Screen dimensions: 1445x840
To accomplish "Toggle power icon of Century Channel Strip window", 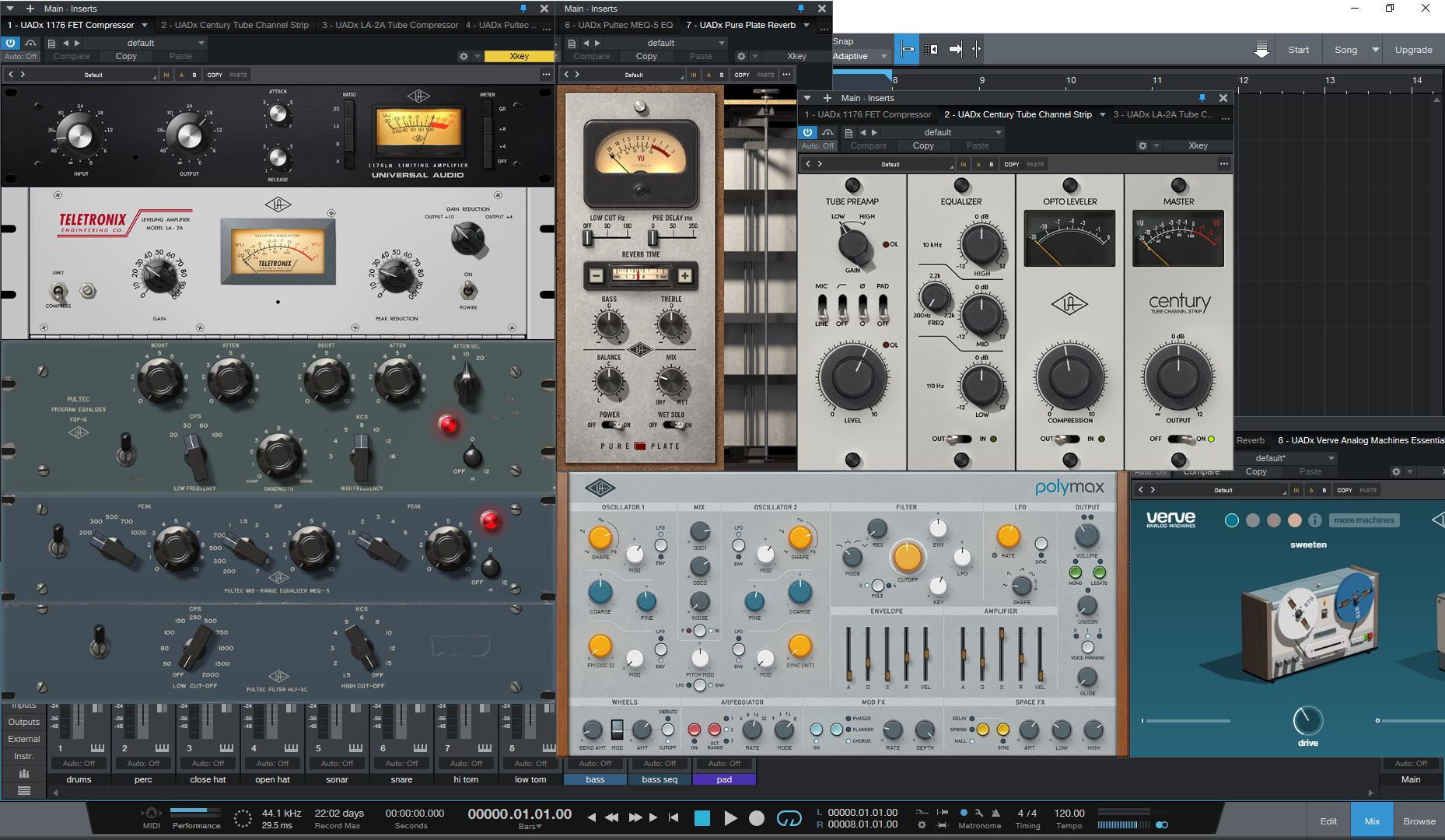I will click(x=808, y=132).
